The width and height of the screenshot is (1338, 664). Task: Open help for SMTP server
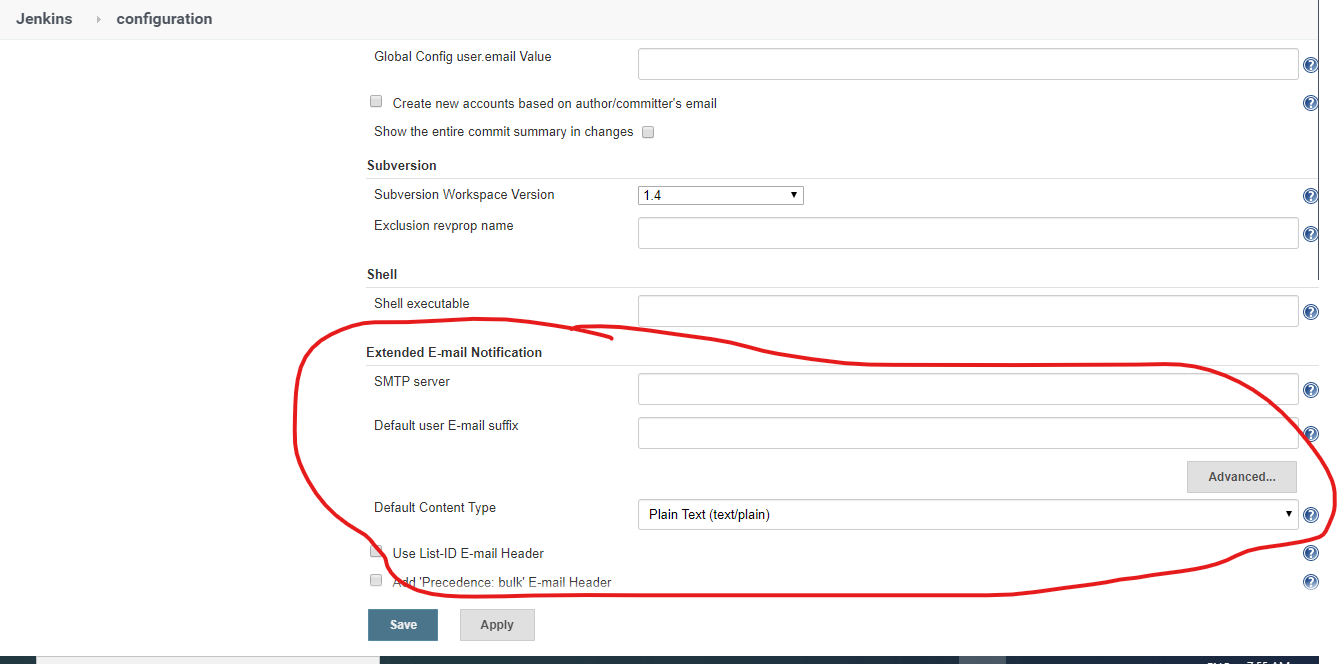(x=1311, y=389)
